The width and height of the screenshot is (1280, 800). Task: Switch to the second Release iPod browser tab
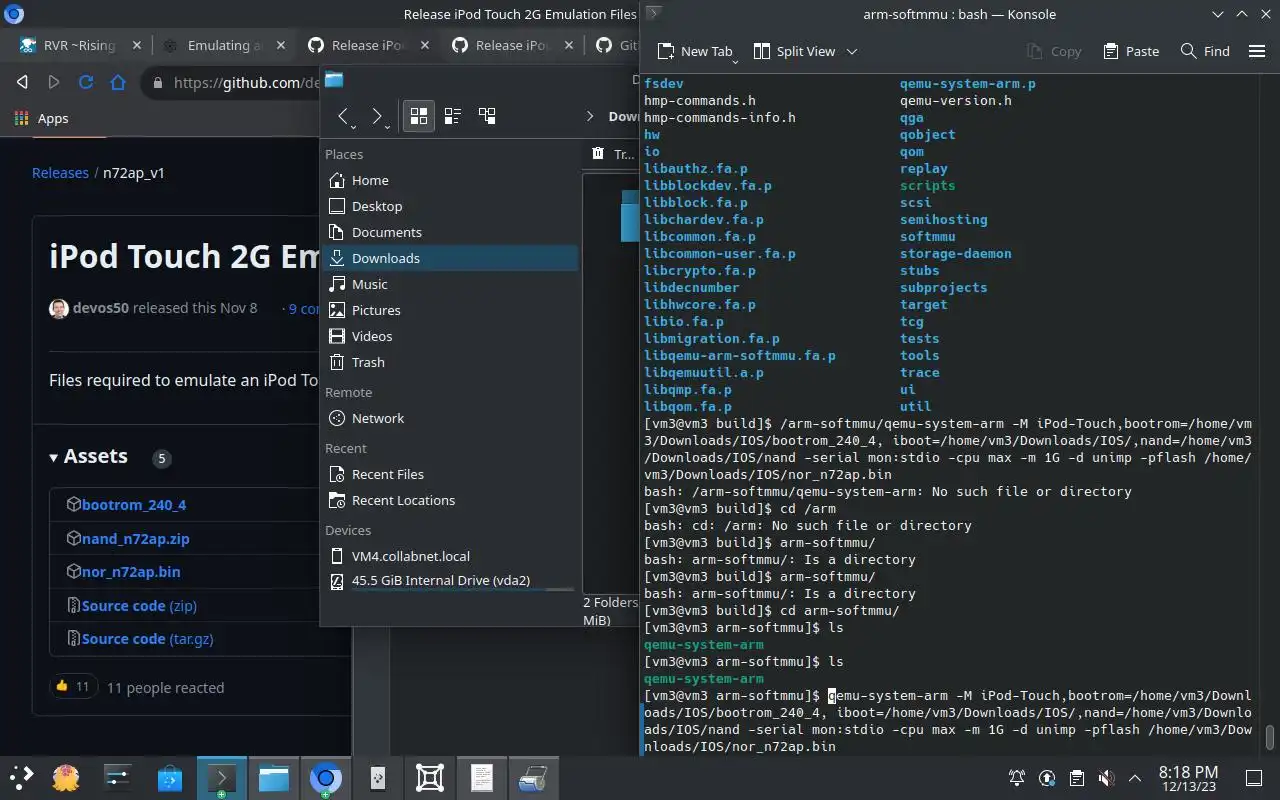(512, 45)
